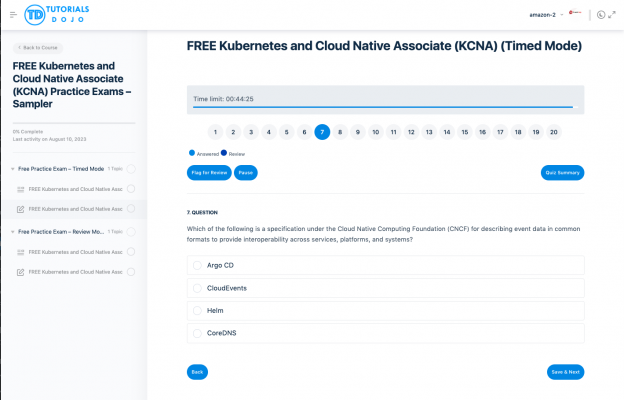This screenshot has height=400, width=624.
Task: Click the completion circle beside Timed Mode section
Action: pos(131,169)
